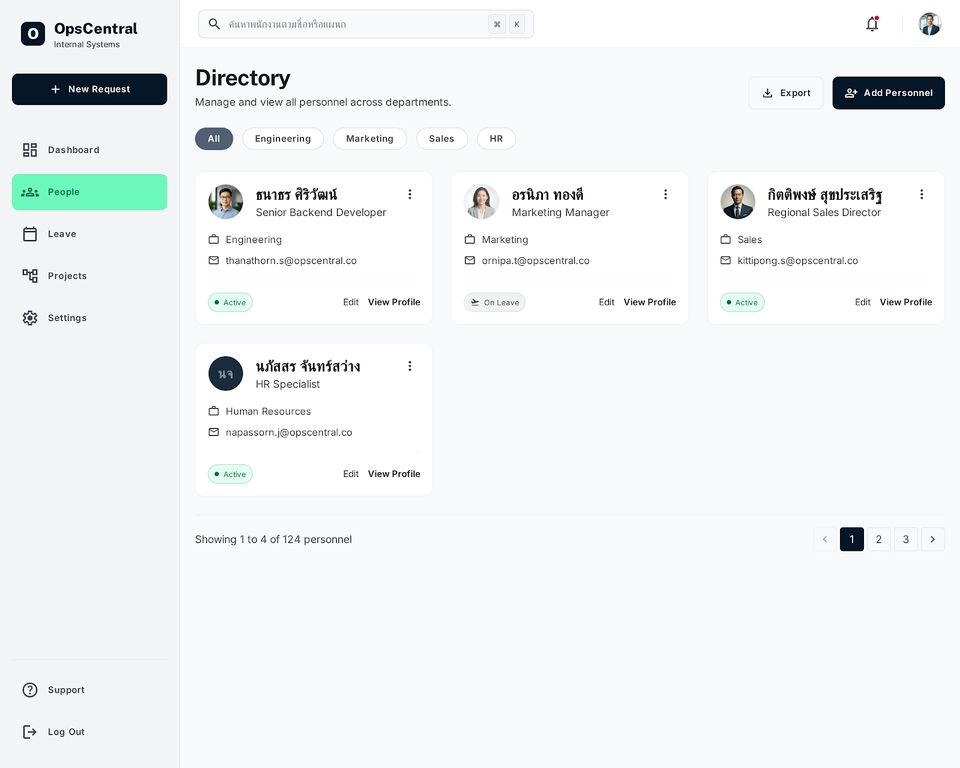960x768 pixels.
Task: Edit the Marketing Manager card
Action: [x=607, y=302]
